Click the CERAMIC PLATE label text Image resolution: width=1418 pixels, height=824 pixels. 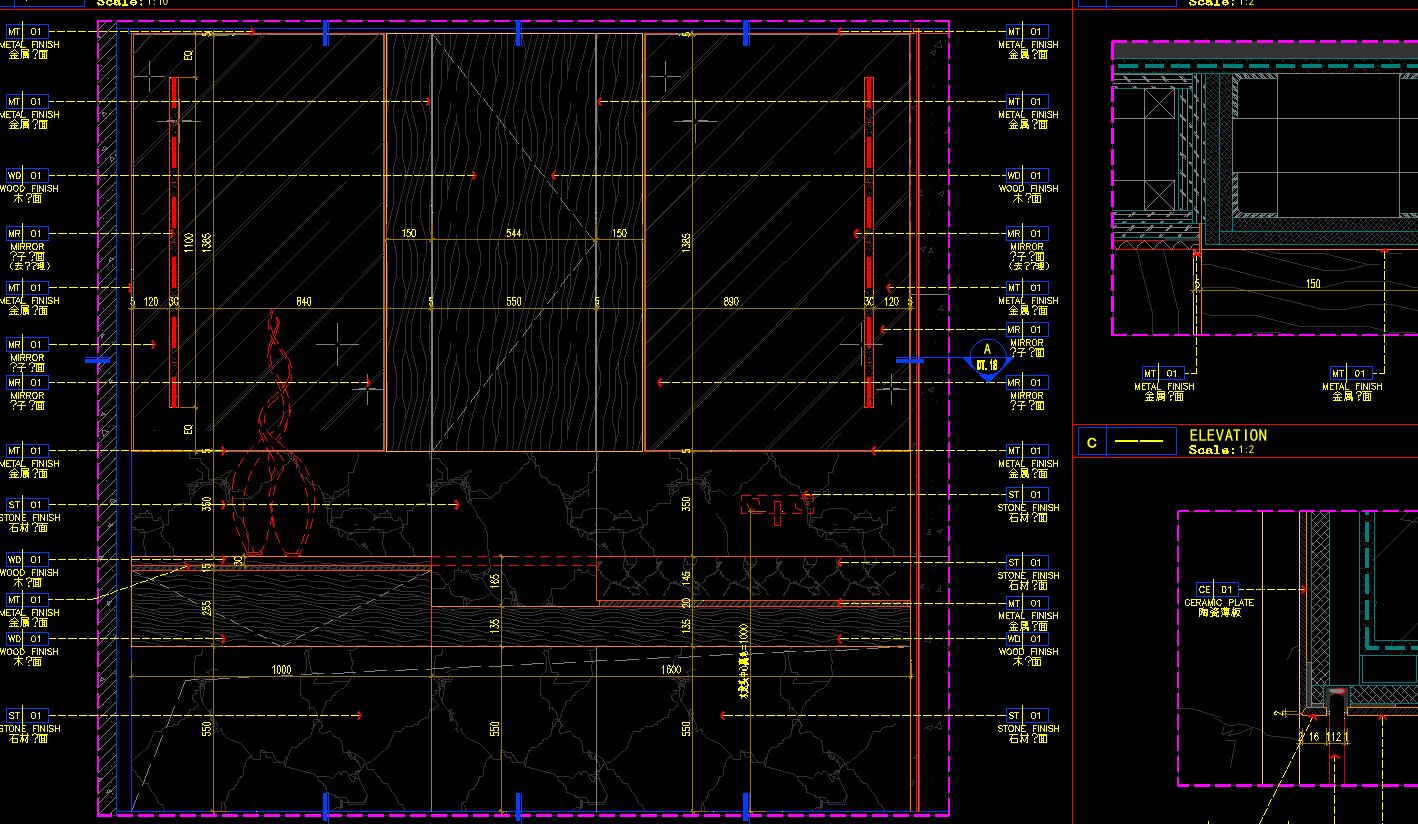tap(1219, 603)
